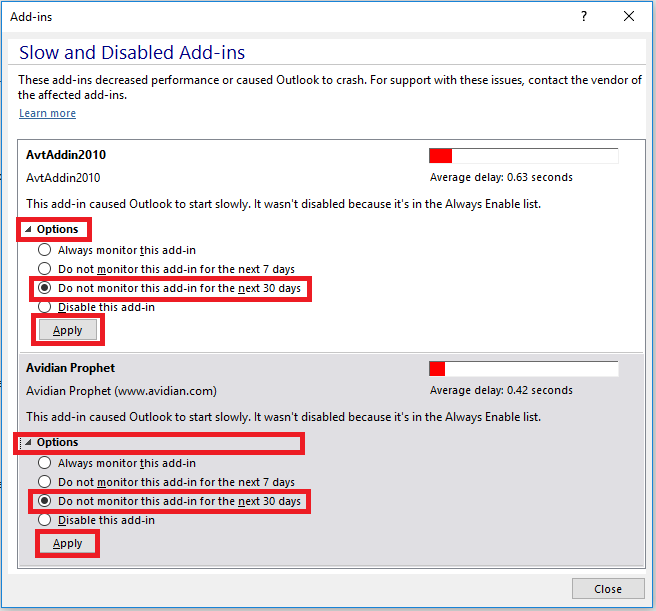The width and height of the screenshot is (656, 611).
Task: Click the 'Slow and Disabled Add-ins' title
Action: click(x=132, y=53)
